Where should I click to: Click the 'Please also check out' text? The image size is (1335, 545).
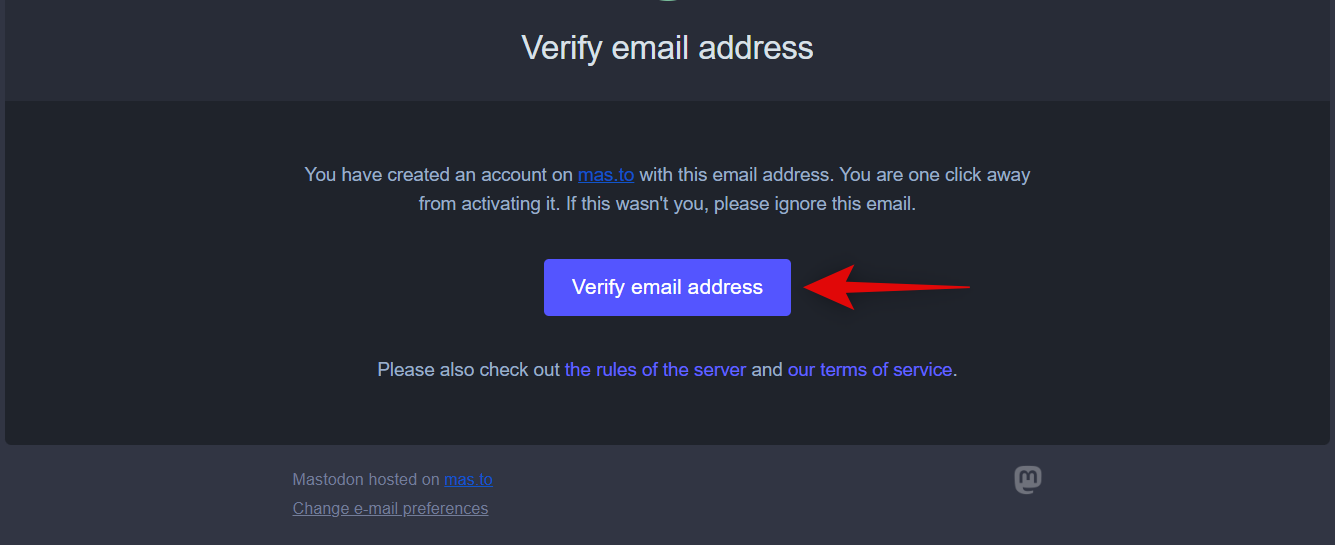tap(468, 369)
